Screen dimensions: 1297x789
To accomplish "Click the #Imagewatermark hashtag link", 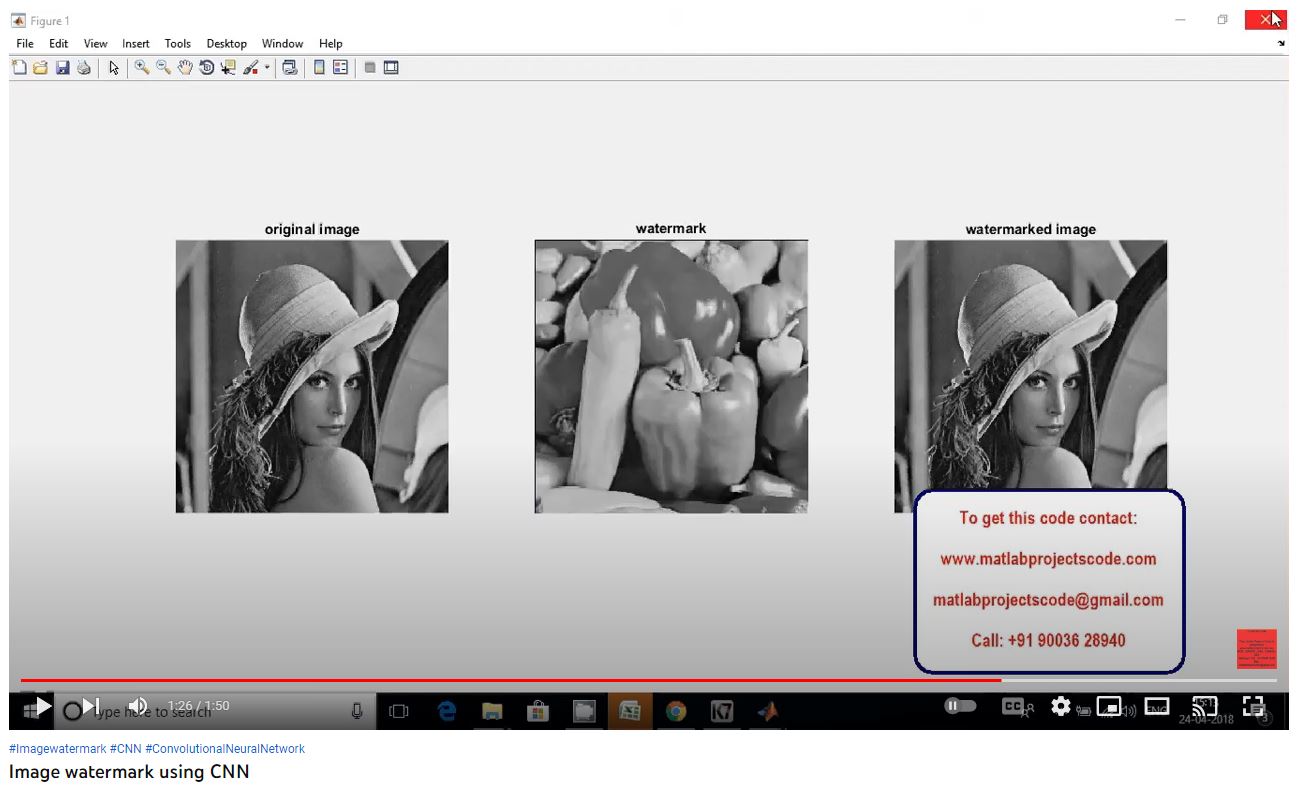I will pyautogui.click(x=57, y=749).
